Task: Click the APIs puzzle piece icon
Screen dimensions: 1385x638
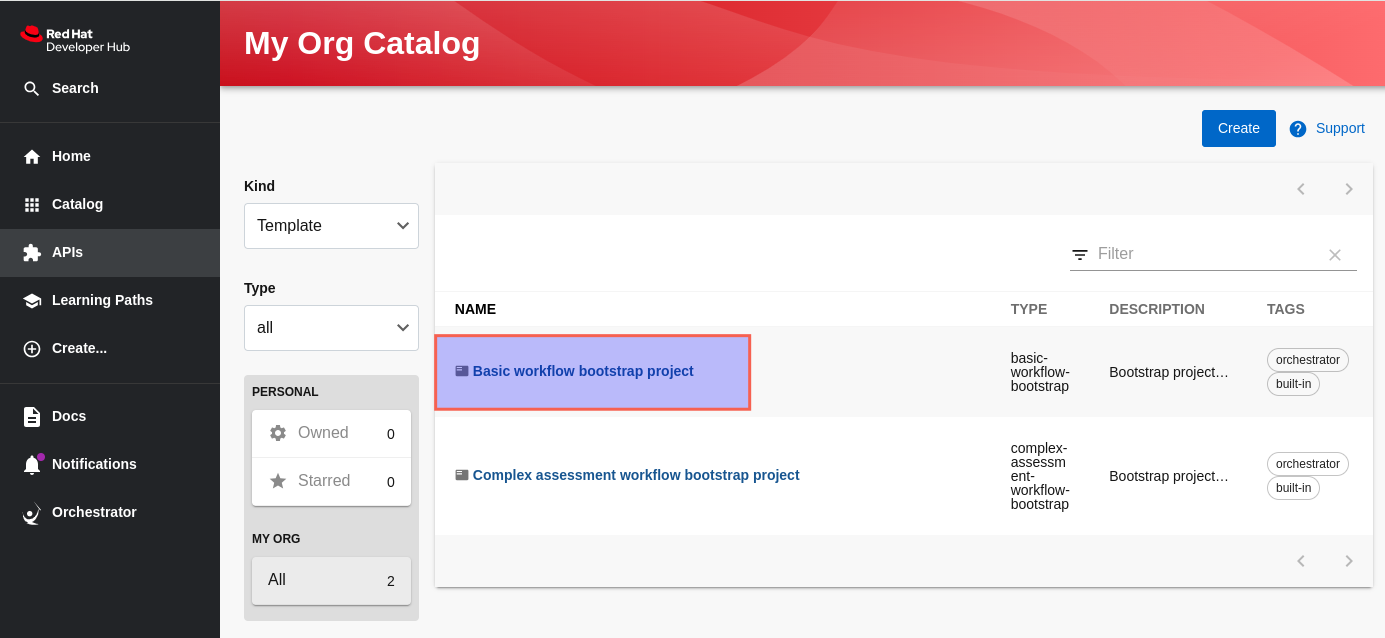Action: [x=32, y=253]
